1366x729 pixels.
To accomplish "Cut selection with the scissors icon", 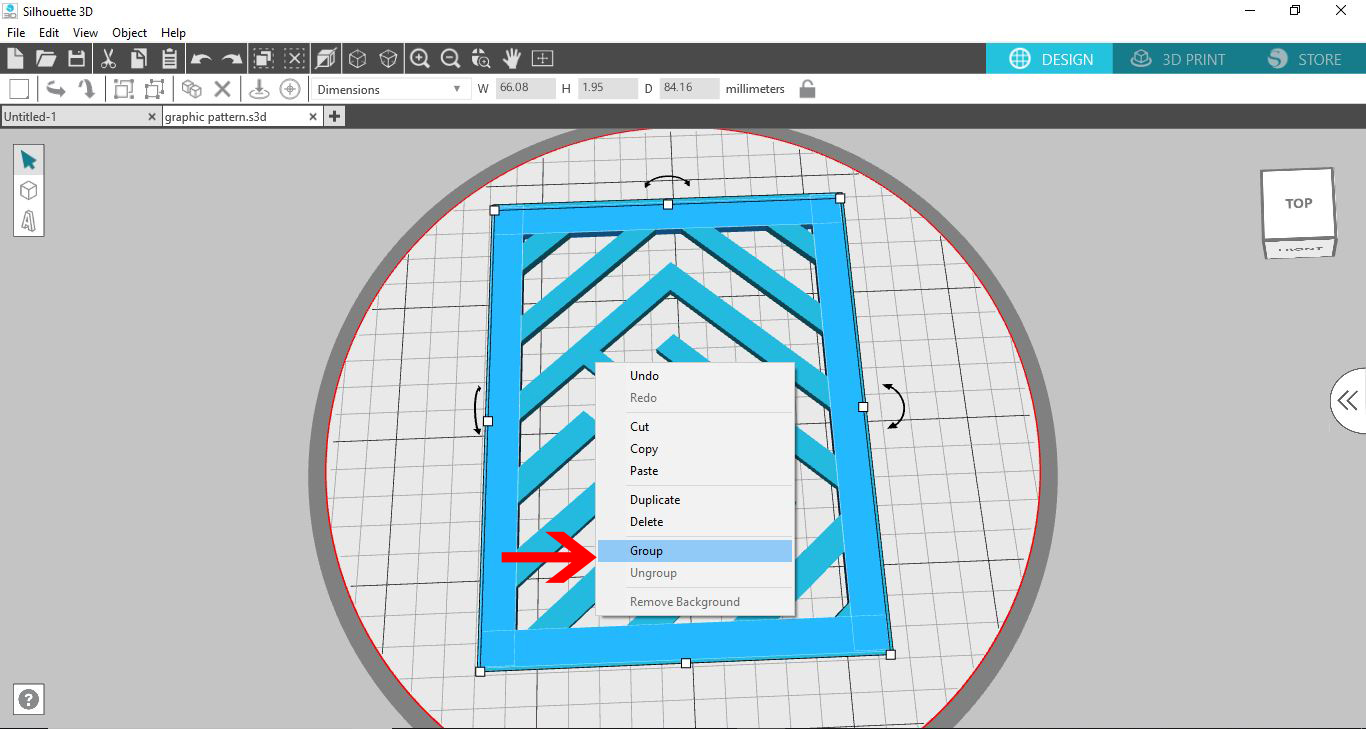I will coord(109,58).
